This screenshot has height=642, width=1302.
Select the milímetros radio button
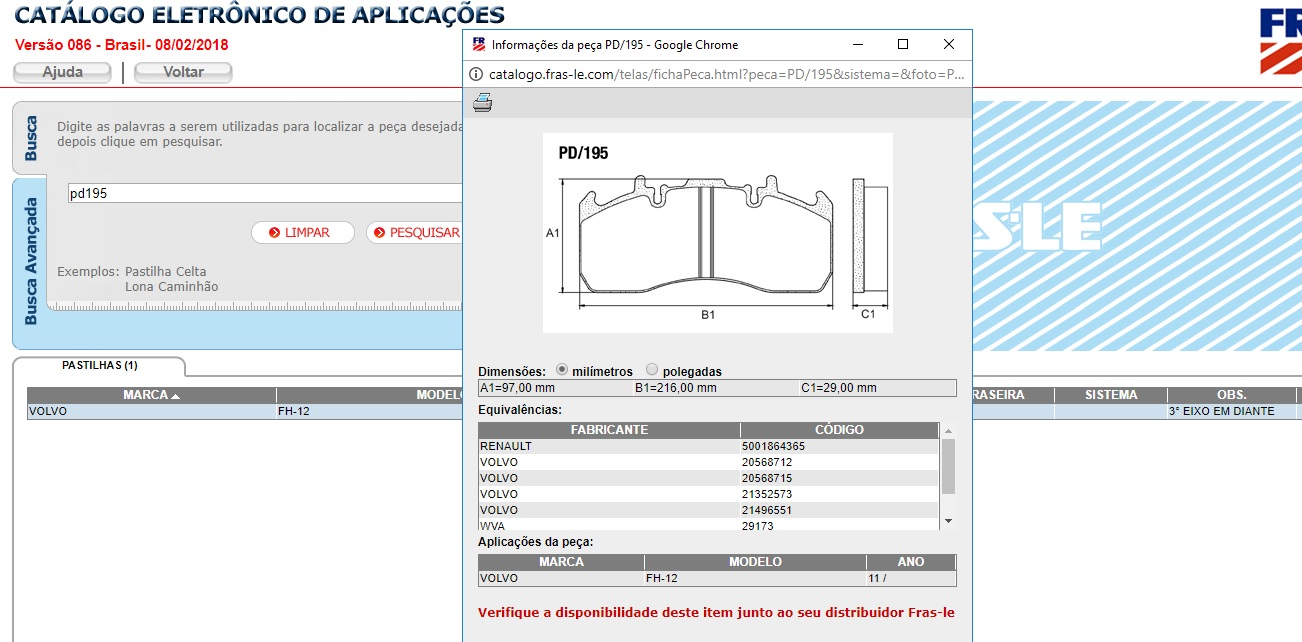[562, 369]
